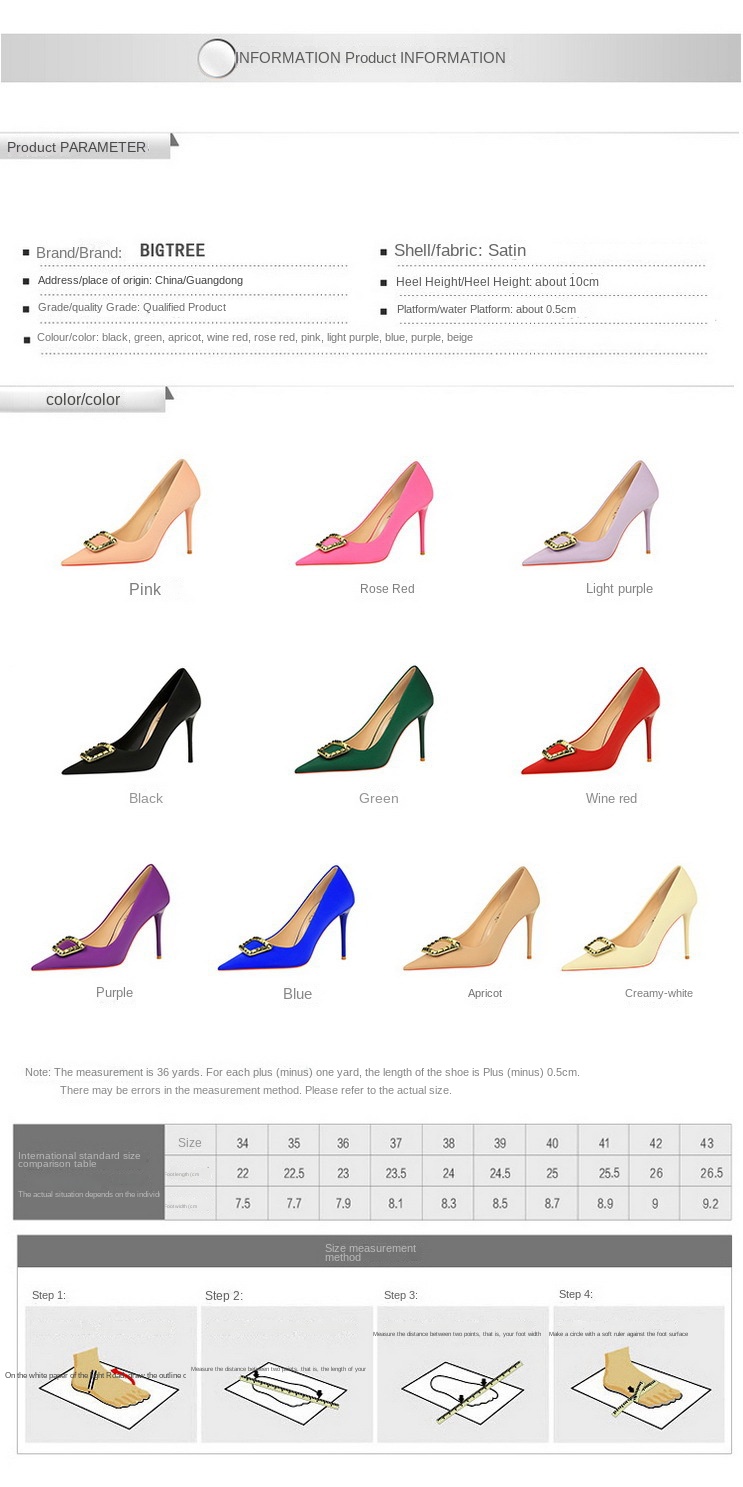
Task: Click the Step 3 foot width illustration
Action: (463, 1373)
